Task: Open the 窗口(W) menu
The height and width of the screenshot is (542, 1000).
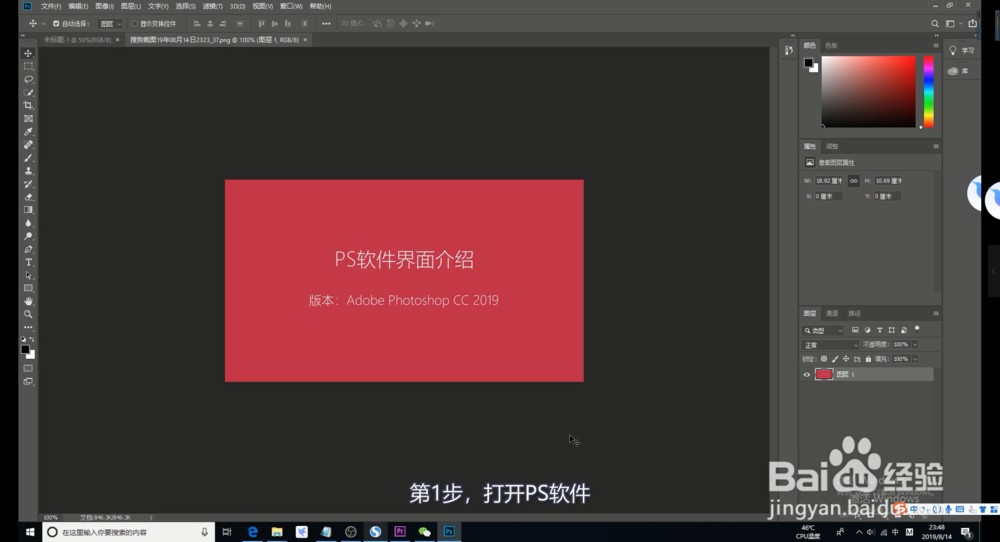Action: click(291, 6)
